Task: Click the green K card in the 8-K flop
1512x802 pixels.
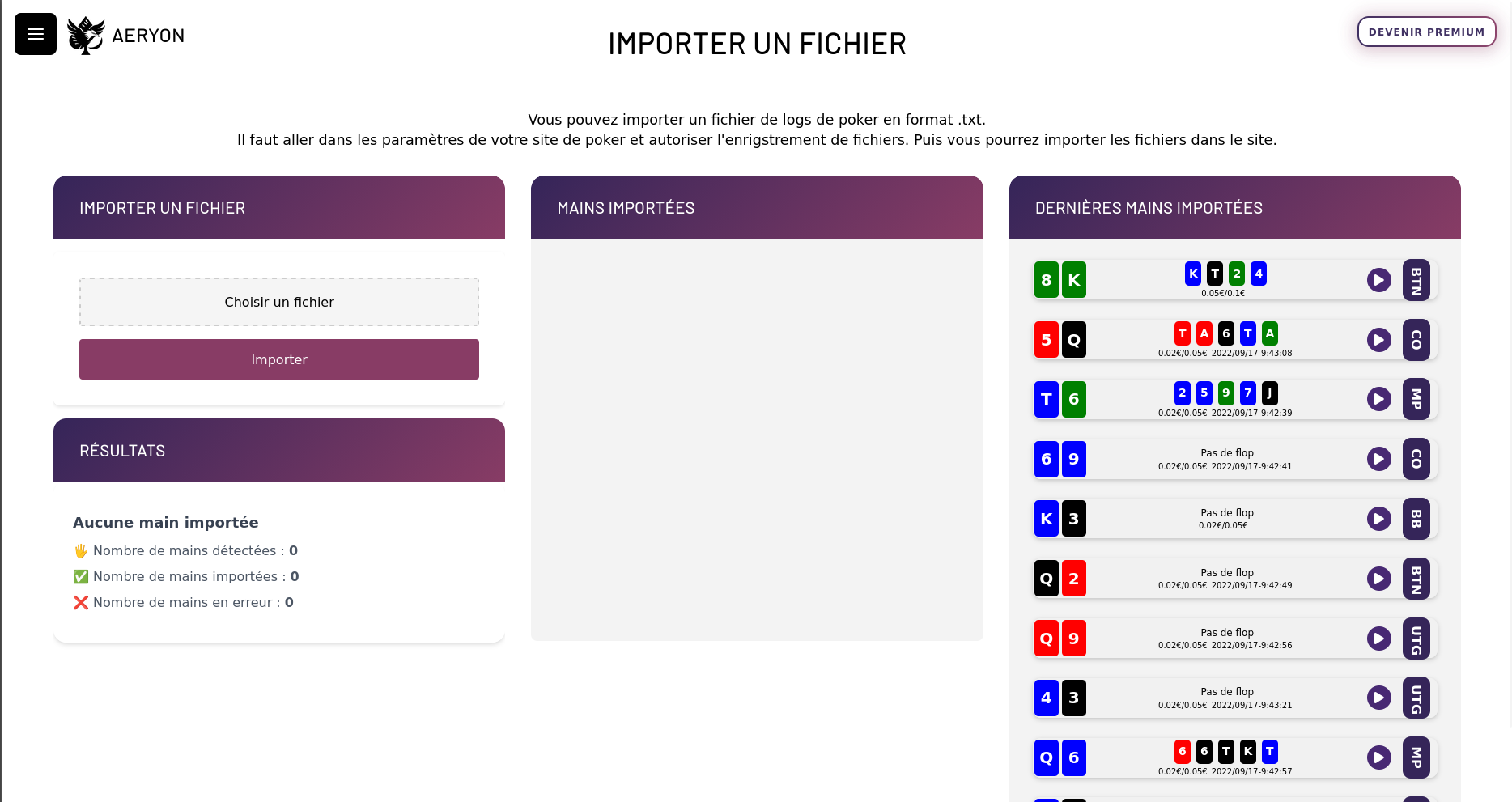Action: click(1073, 280)
